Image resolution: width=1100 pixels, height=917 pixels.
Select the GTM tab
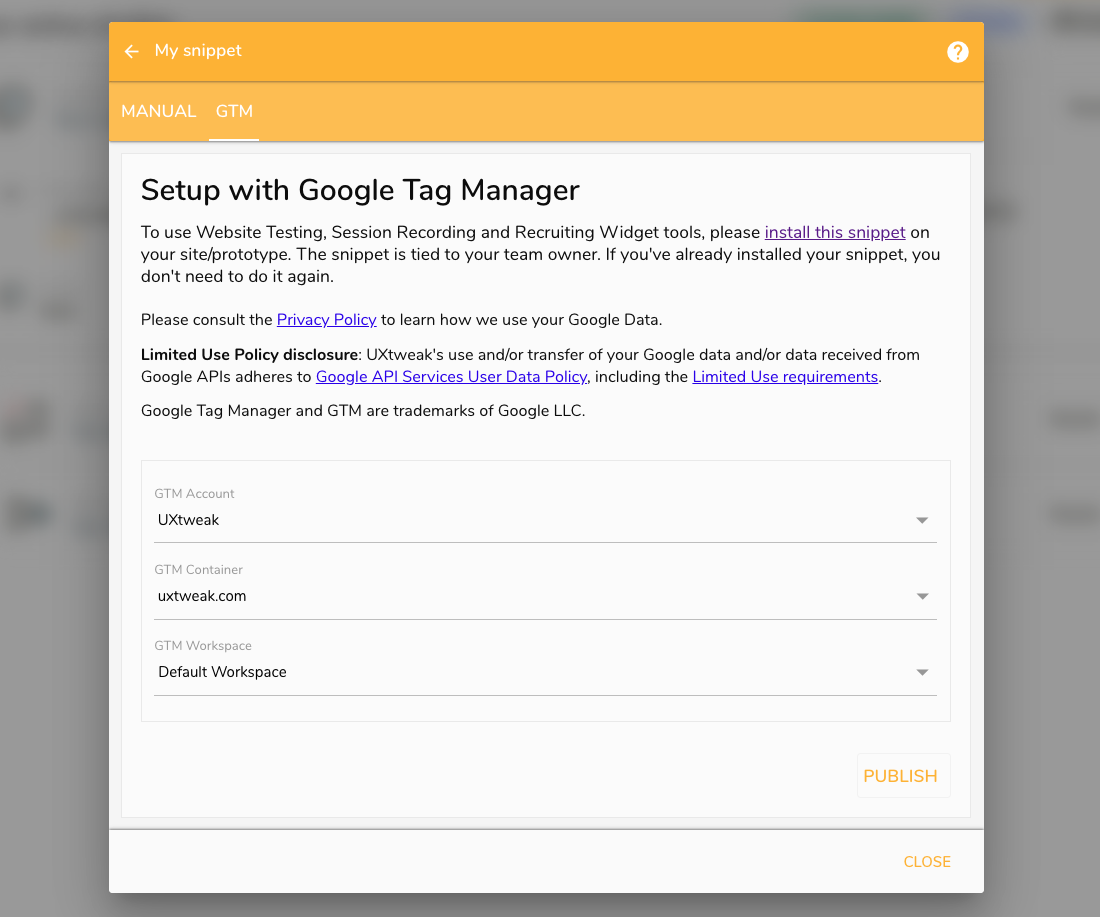234,112
